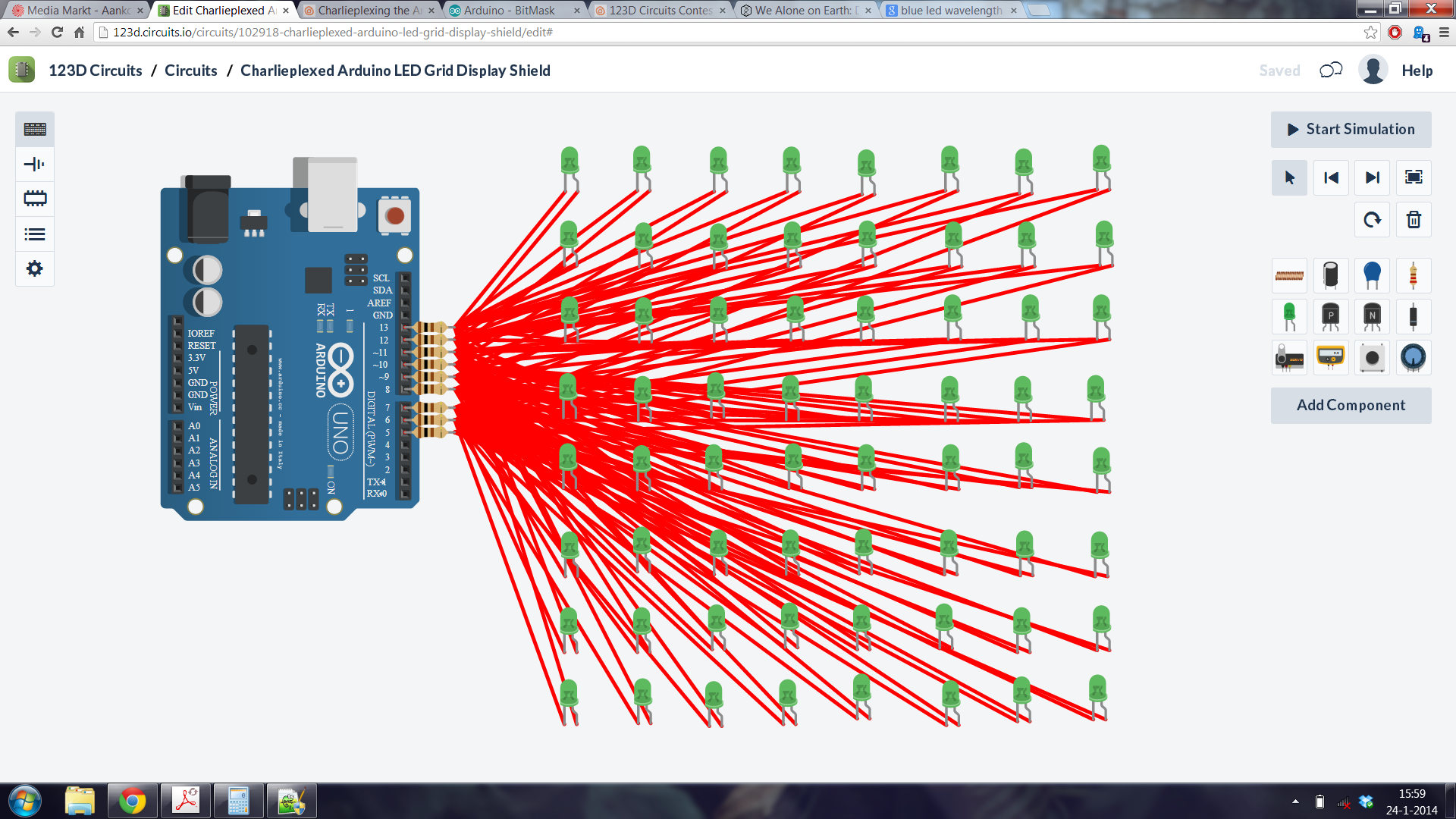Screen dimensions: 1456x819
Task: Select the electrolytic capacitor component
Action: click(1331, 275)
